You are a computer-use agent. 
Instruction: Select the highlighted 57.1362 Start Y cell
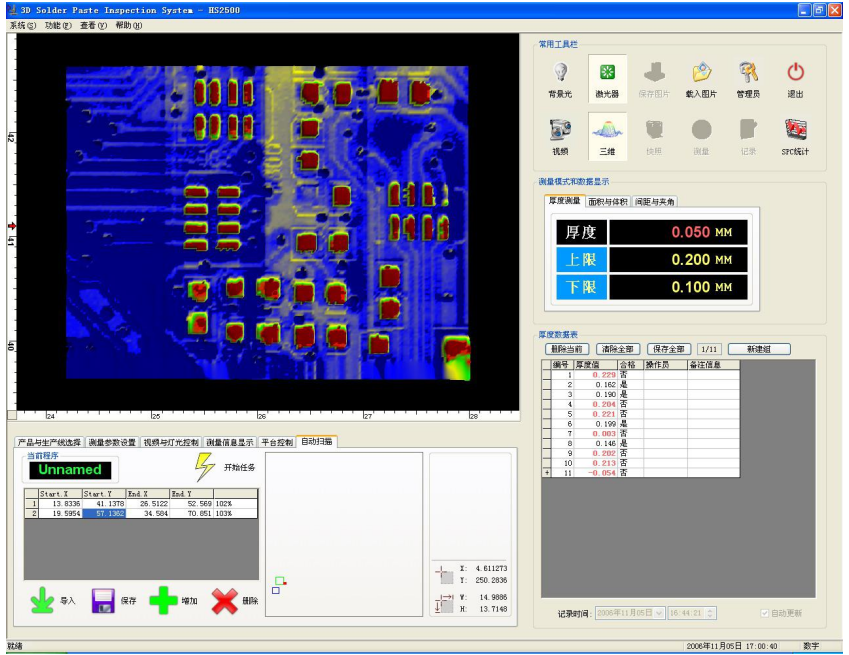103,513
